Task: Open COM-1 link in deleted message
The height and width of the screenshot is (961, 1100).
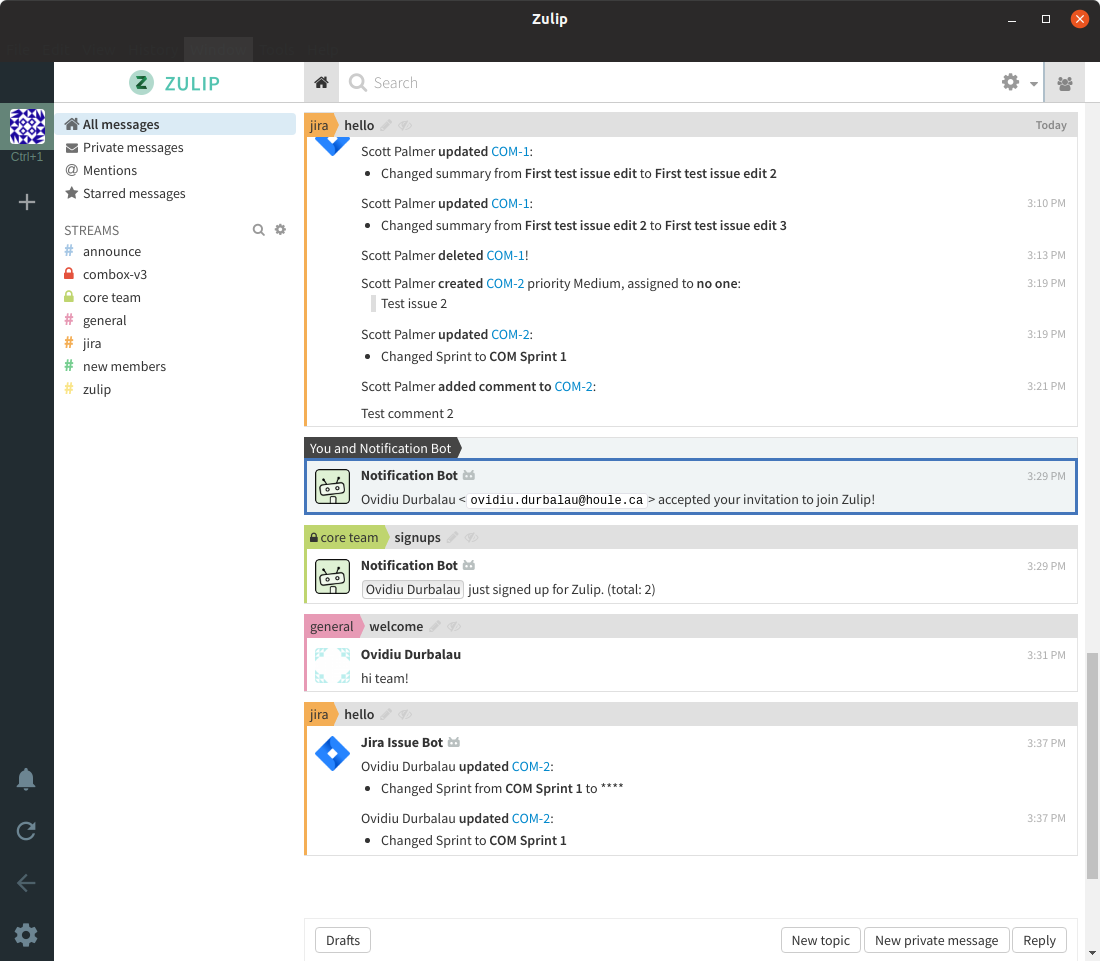Action: (505, 255)
